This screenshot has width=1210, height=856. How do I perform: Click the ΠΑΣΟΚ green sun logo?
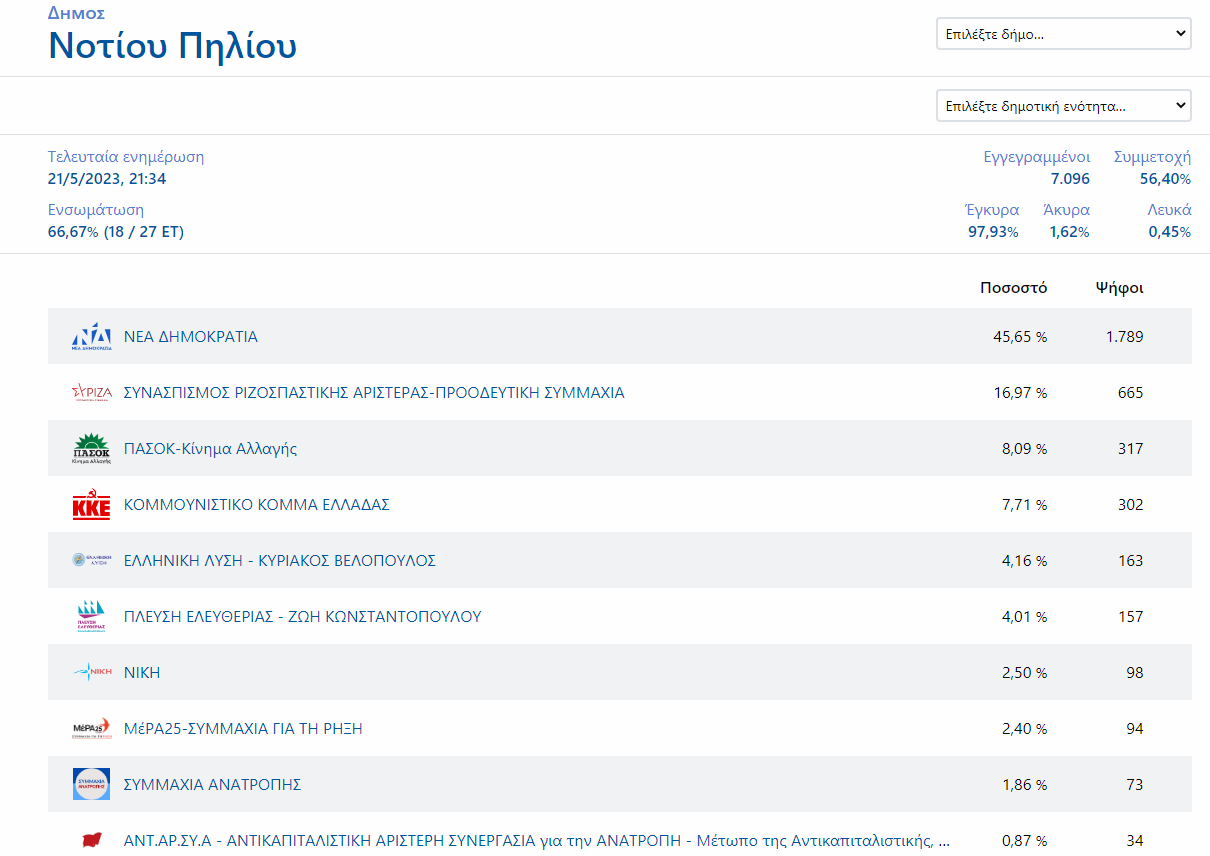(x=91, y=449)
